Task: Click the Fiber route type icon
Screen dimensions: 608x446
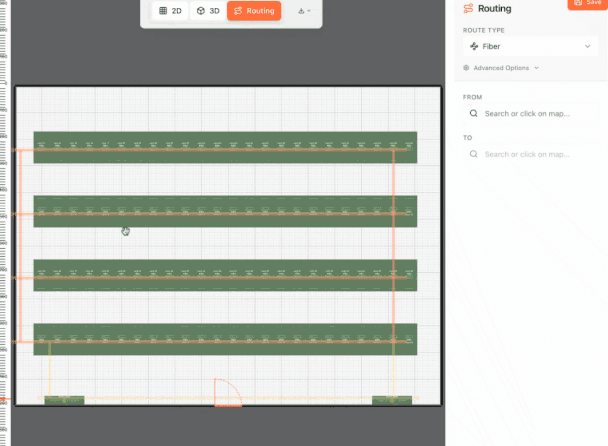Action: pyautogui.click(x=474, y=47)
